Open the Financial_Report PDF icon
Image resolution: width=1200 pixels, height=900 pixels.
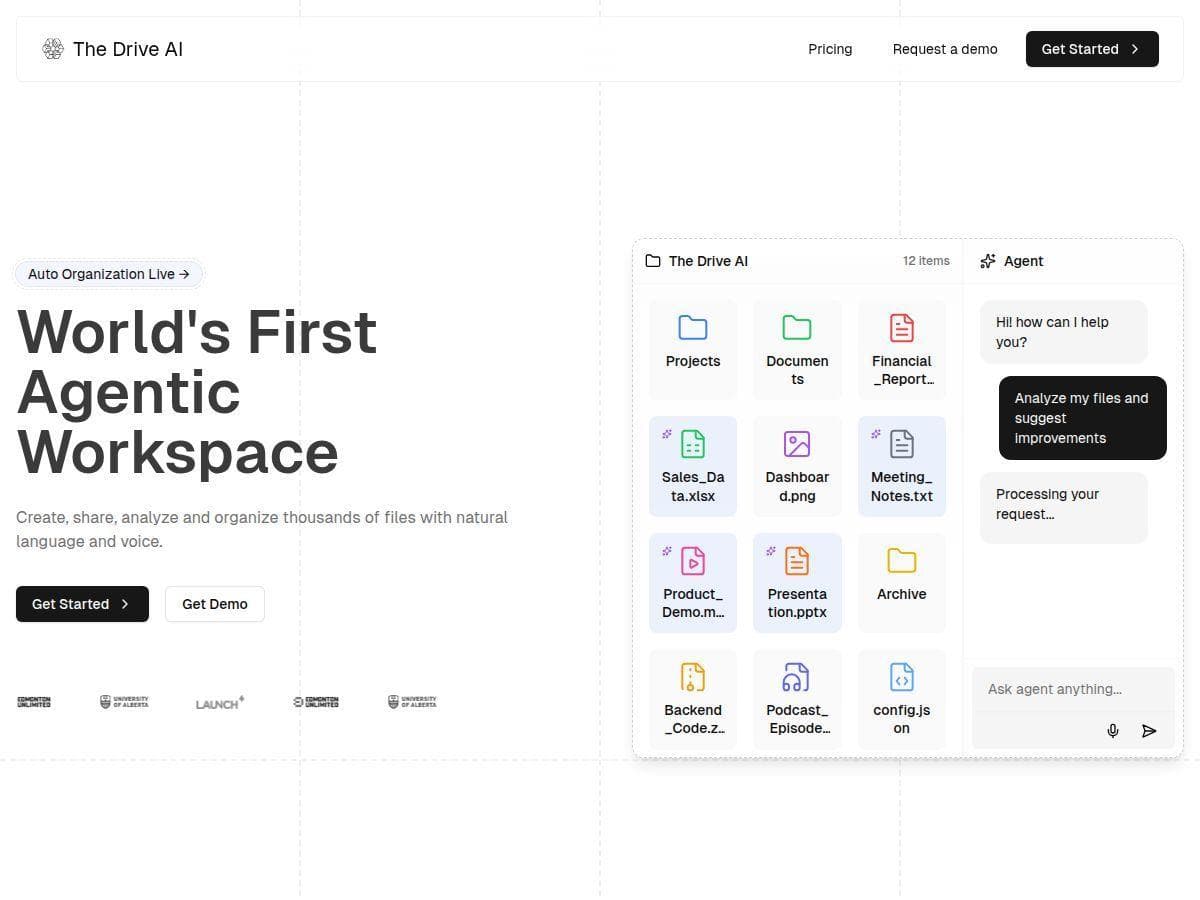(x=901, y=327)
